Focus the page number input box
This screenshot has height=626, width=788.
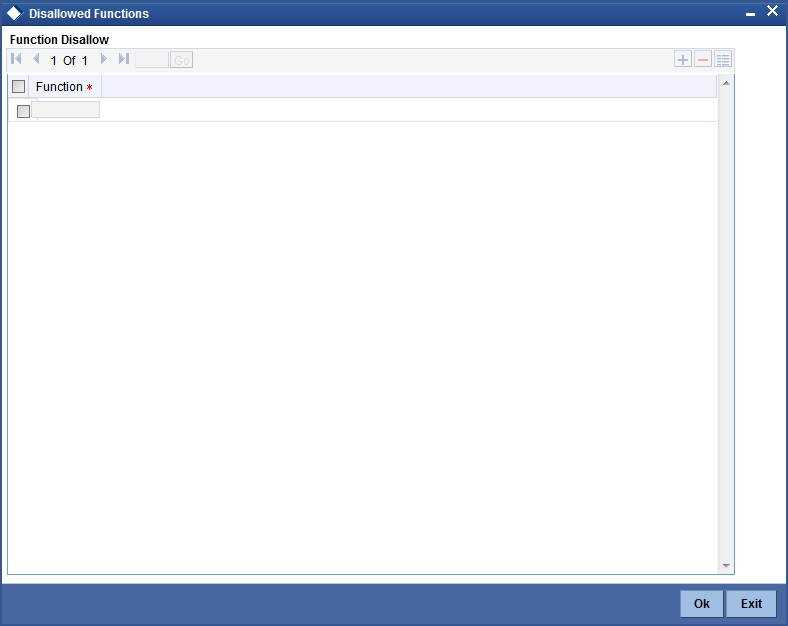click(x=152, y=60)
